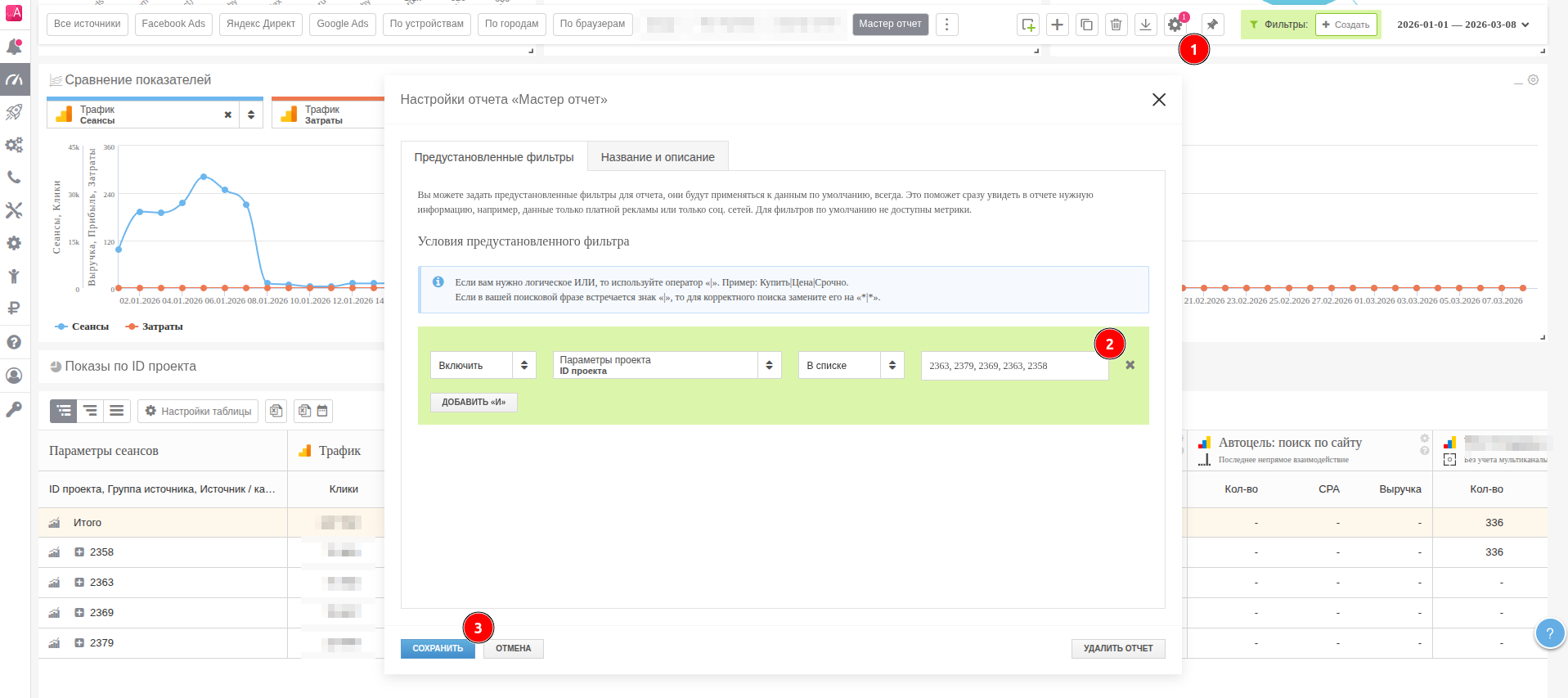Click the download report icon in toolbar
1568x698 pixels.
point(1145,25)
